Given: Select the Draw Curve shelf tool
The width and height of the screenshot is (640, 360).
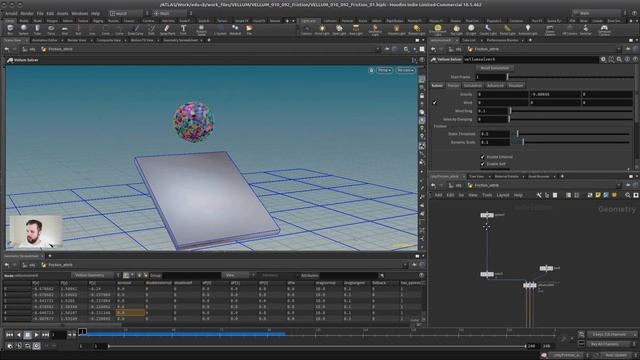Looking at the screenshot, I should 136,29.
